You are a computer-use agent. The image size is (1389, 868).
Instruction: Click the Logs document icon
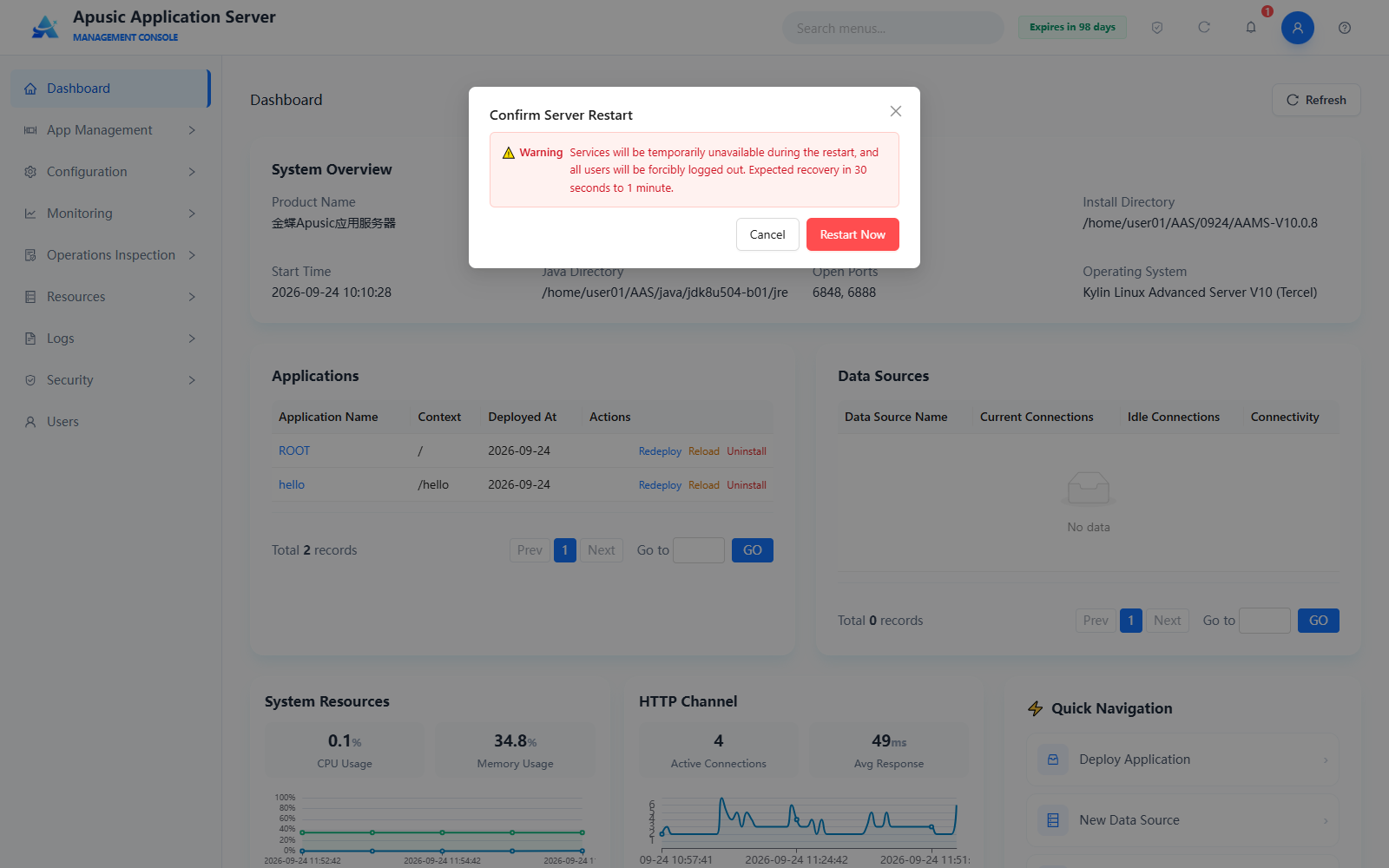click(30, 339)
